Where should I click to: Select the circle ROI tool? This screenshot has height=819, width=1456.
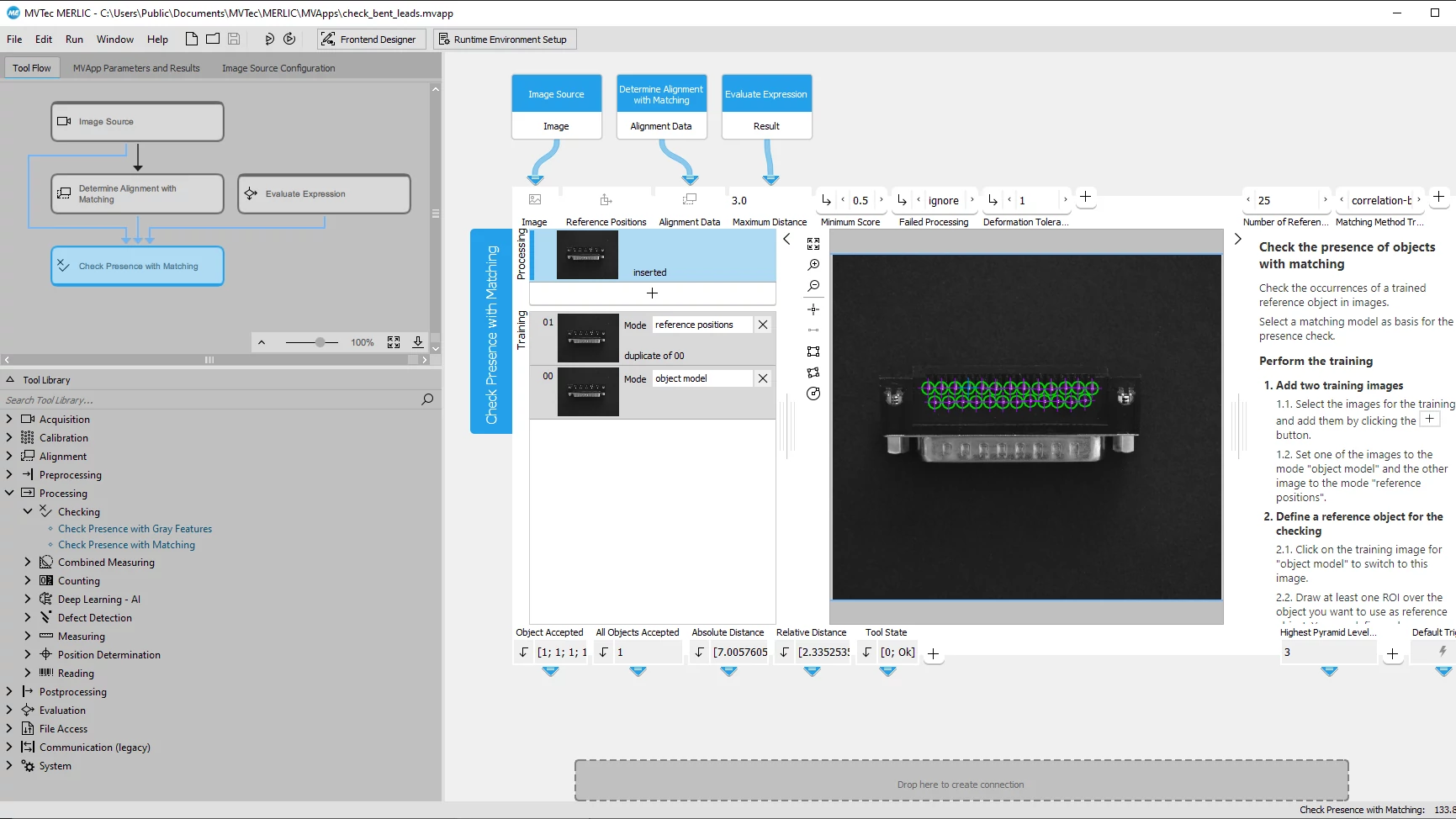(x=813, y=394)
